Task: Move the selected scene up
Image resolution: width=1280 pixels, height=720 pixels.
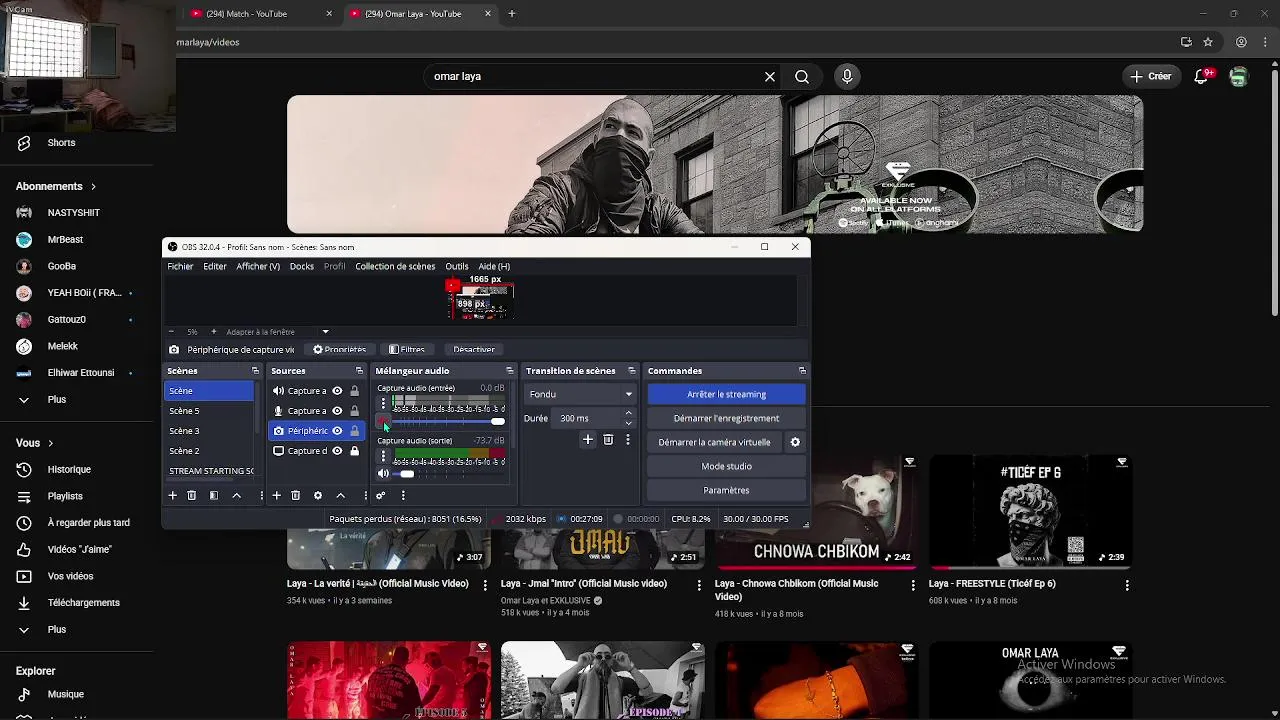Action: pyautogui.click(x=236, y=495)
